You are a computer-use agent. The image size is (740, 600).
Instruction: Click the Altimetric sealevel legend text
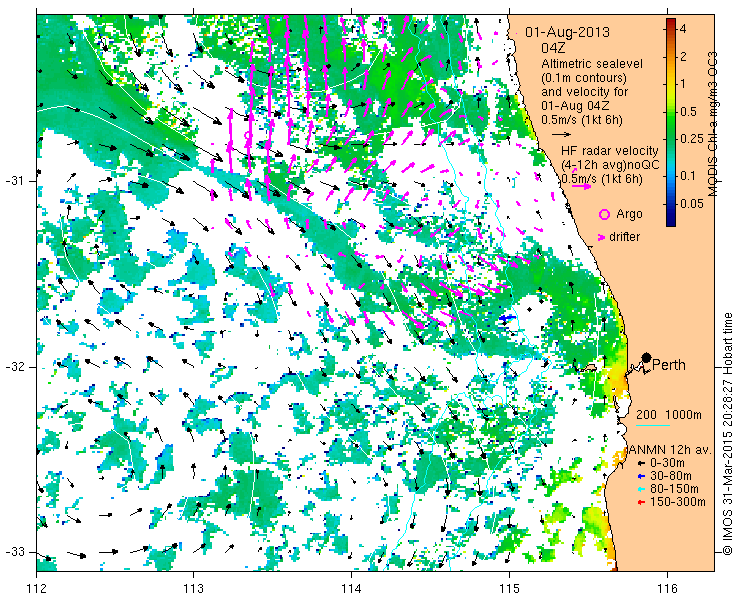[x=592, y=63]
